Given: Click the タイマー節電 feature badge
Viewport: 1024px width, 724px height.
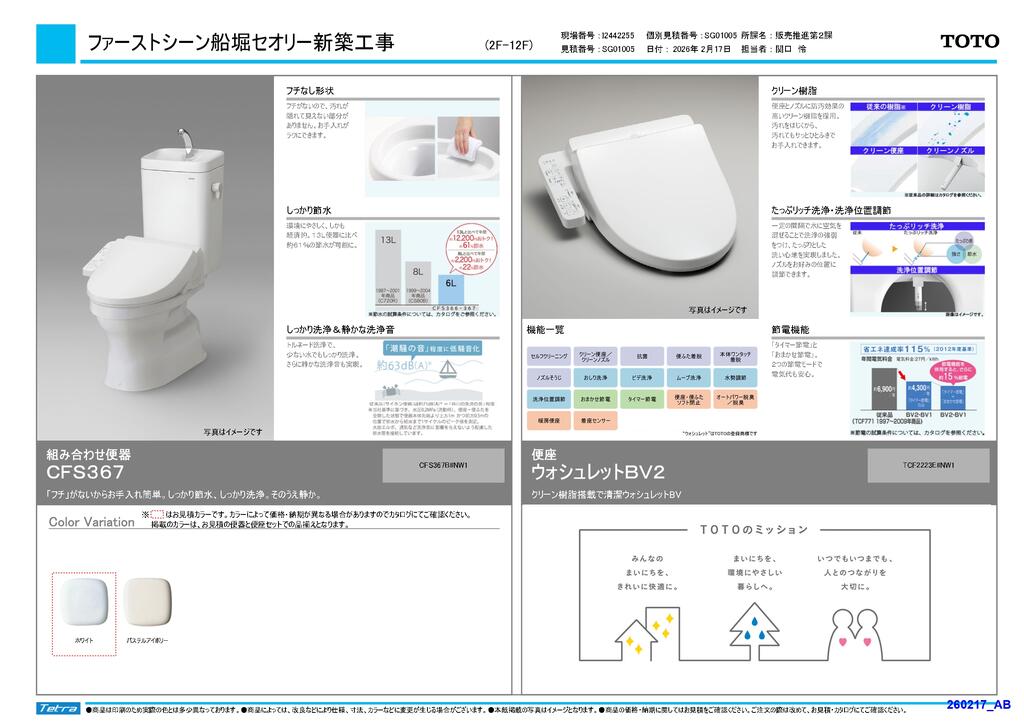Looking at the screenshot, I should pos(642,399).
